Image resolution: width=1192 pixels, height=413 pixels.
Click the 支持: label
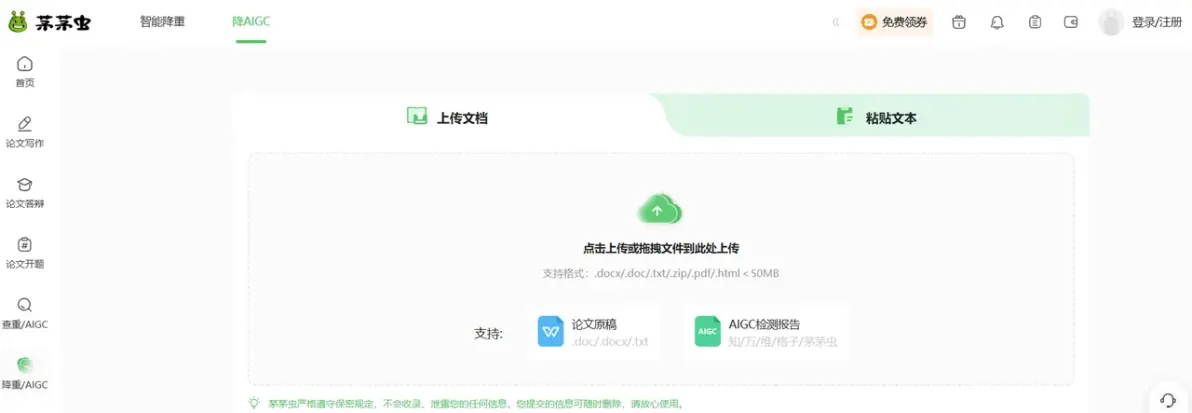(489, 333)
